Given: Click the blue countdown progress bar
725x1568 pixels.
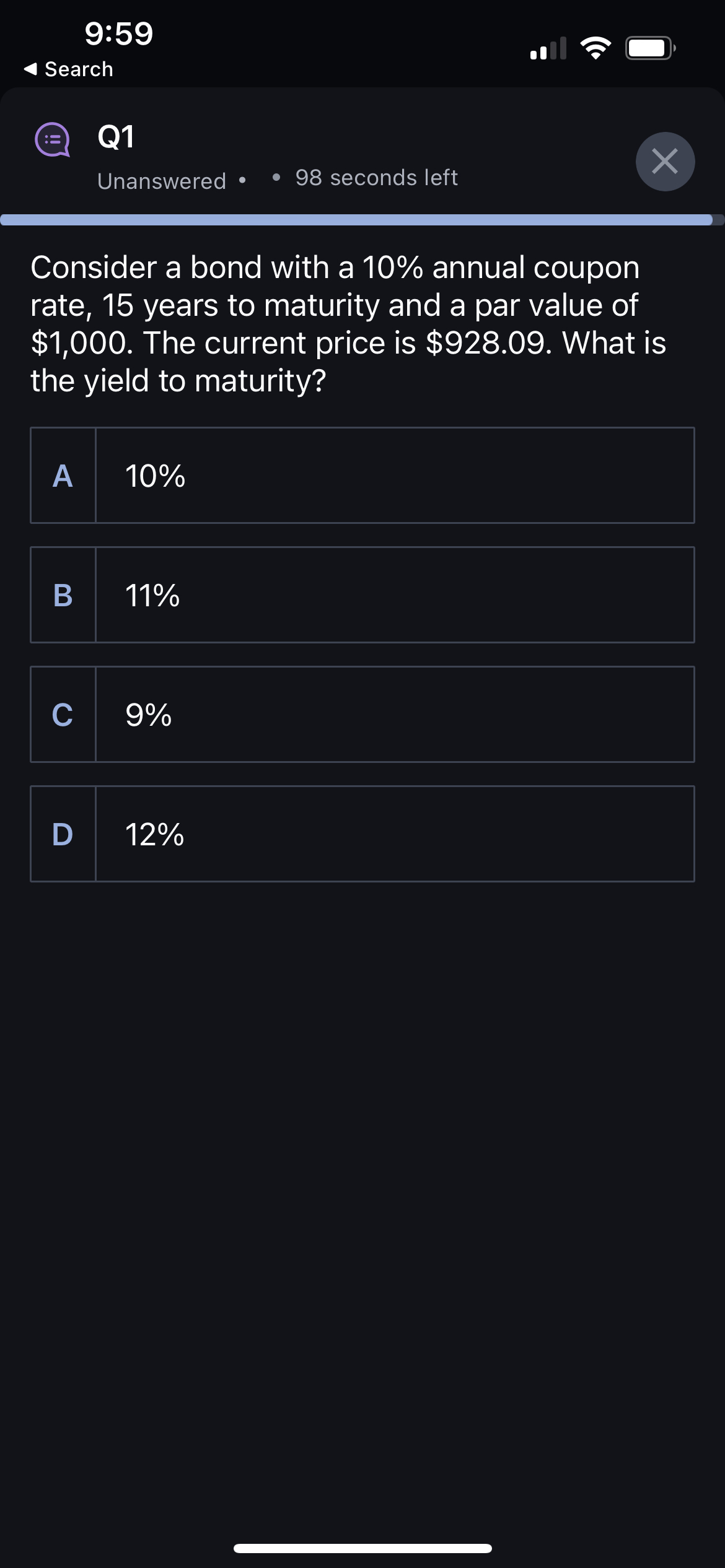Looking at the screenshot, I should tap(356, 220).
